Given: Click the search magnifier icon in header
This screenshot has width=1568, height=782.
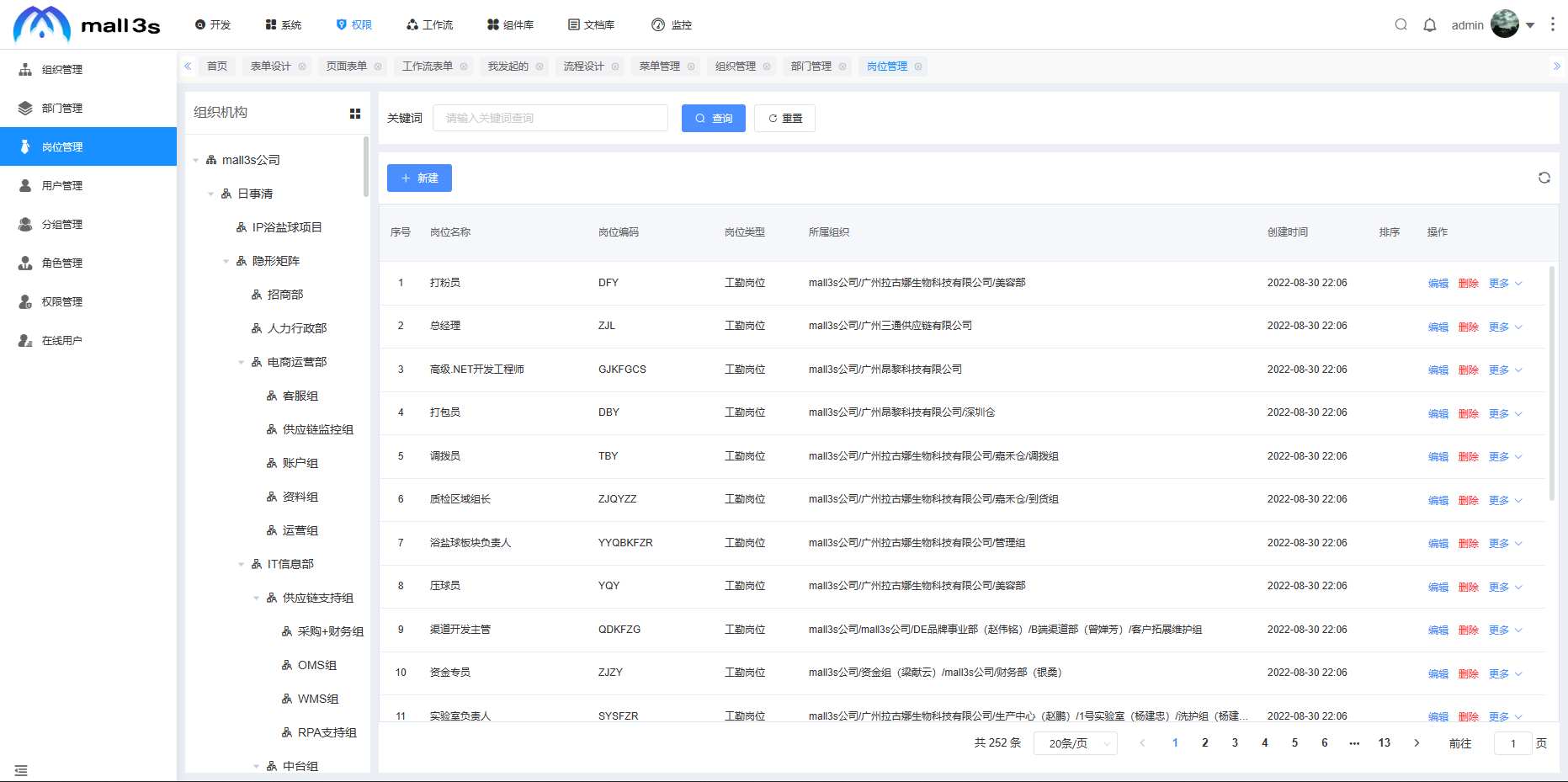Looking at the screenshot, I should click(x=1401, y=24).
